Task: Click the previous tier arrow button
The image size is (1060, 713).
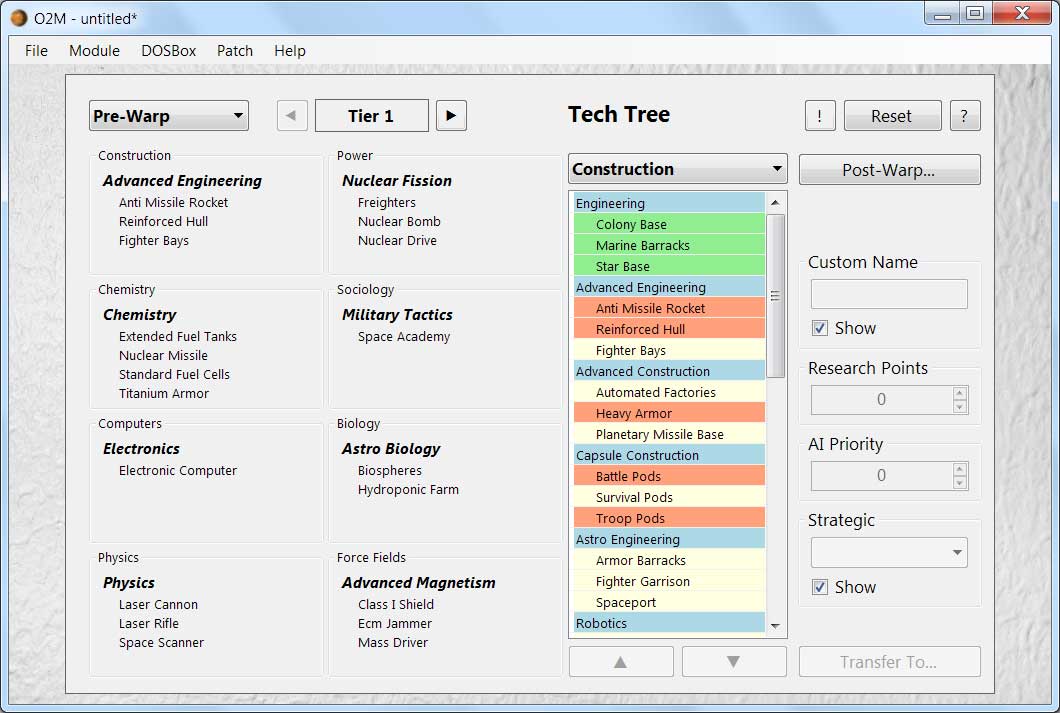Action: pyautogui.click(x=291, y=116)
